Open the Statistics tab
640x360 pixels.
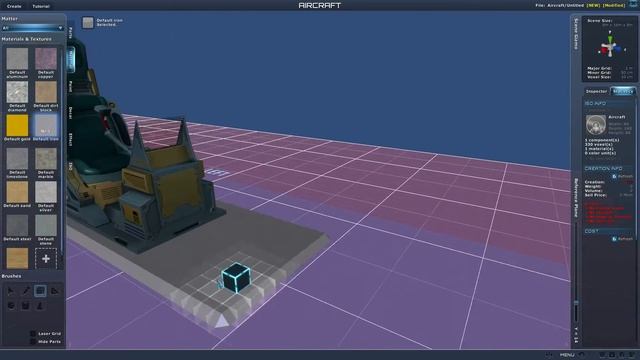[x=622, y=91]
